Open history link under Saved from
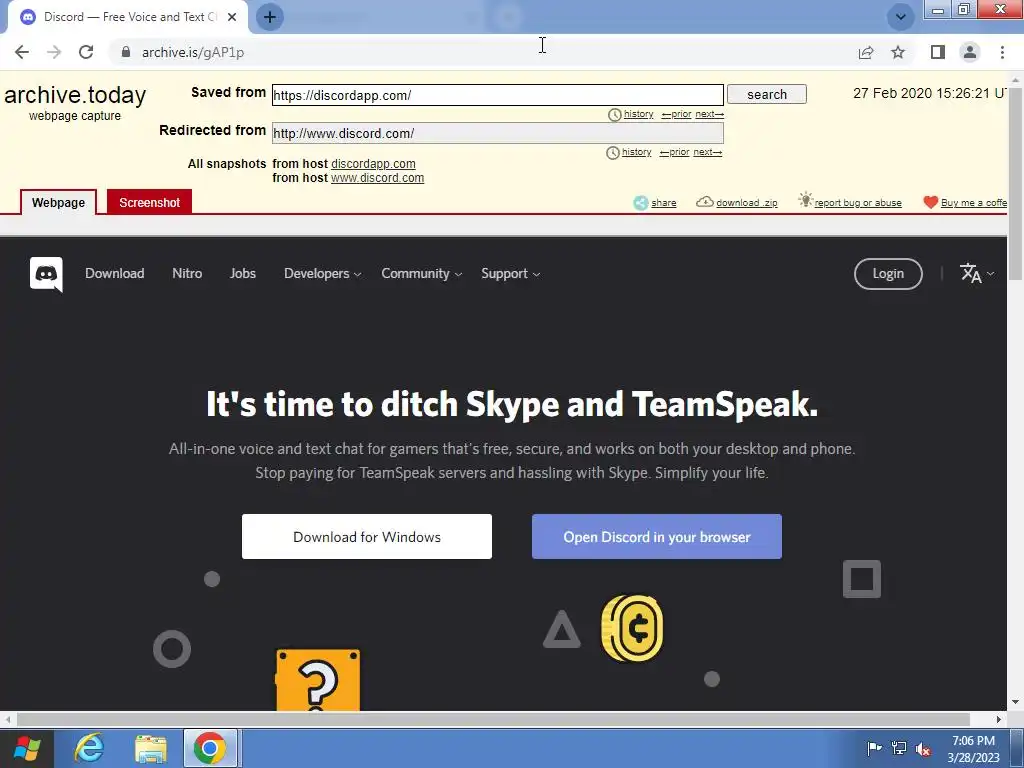The width and height of the screenshot is (1024, 768). click(638, 114)
